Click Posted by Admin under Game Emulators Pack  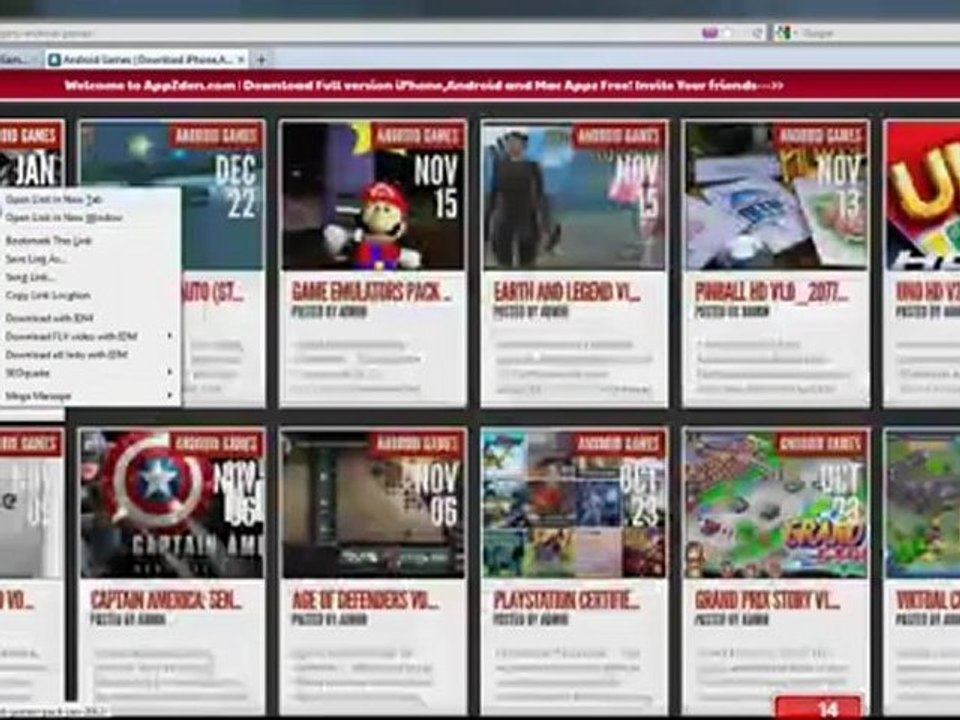tap(329, 312)
